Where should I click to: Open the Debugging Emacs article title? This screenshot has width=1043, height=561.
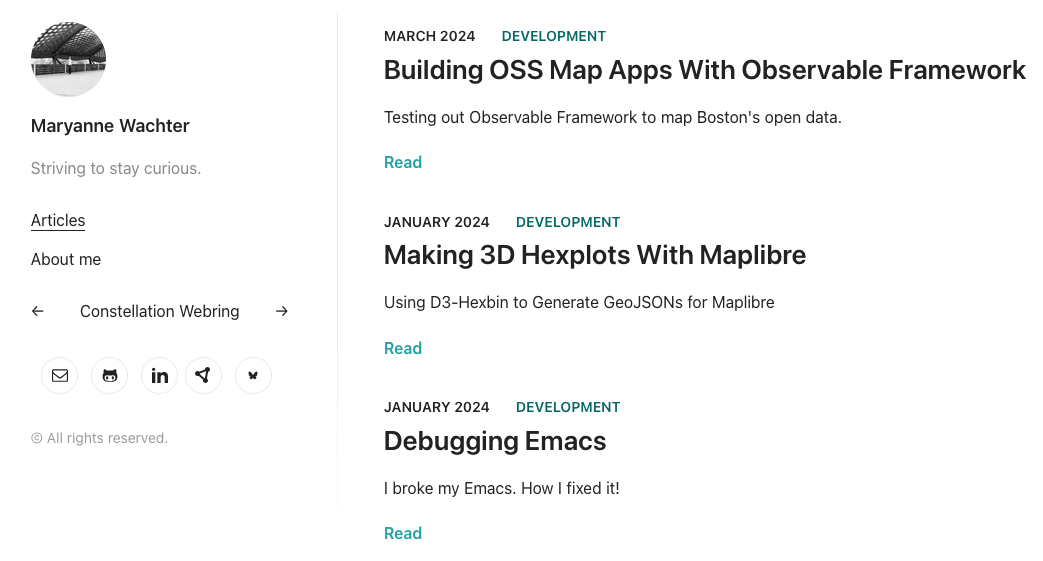[495, 441]
